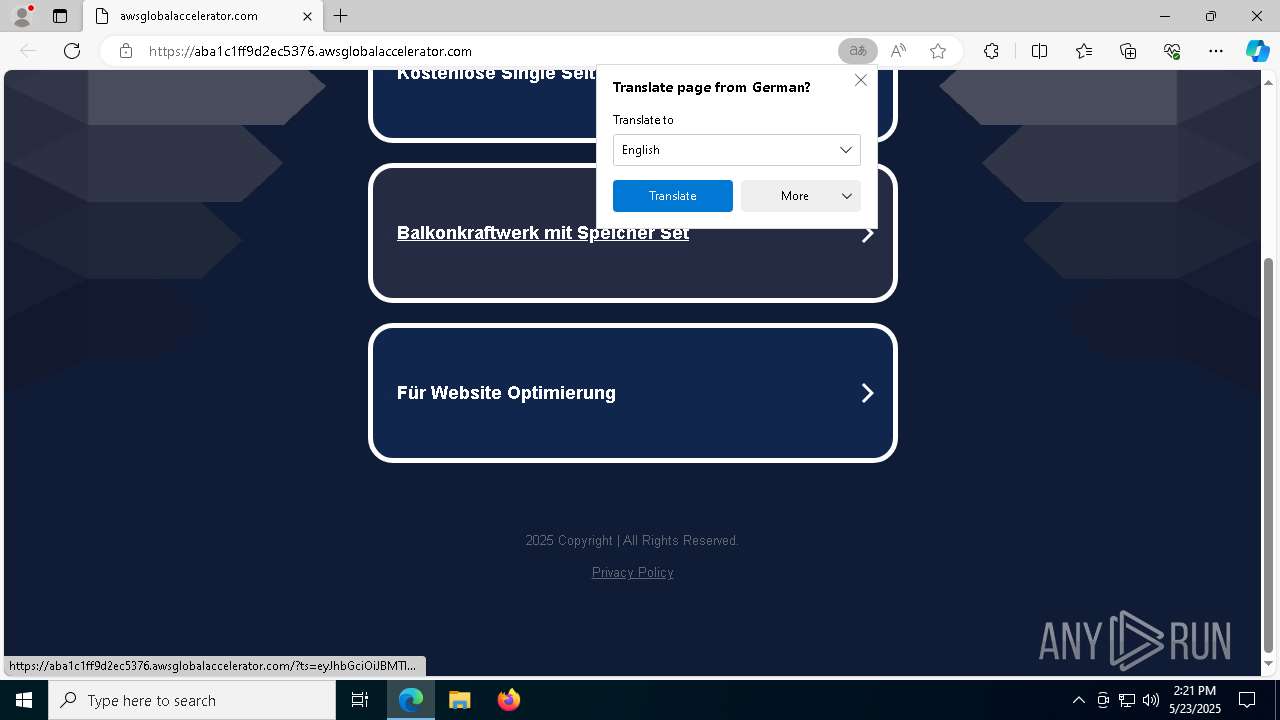
Task: Open the Privacy Policy link
Action: click(x=633, y=572)
